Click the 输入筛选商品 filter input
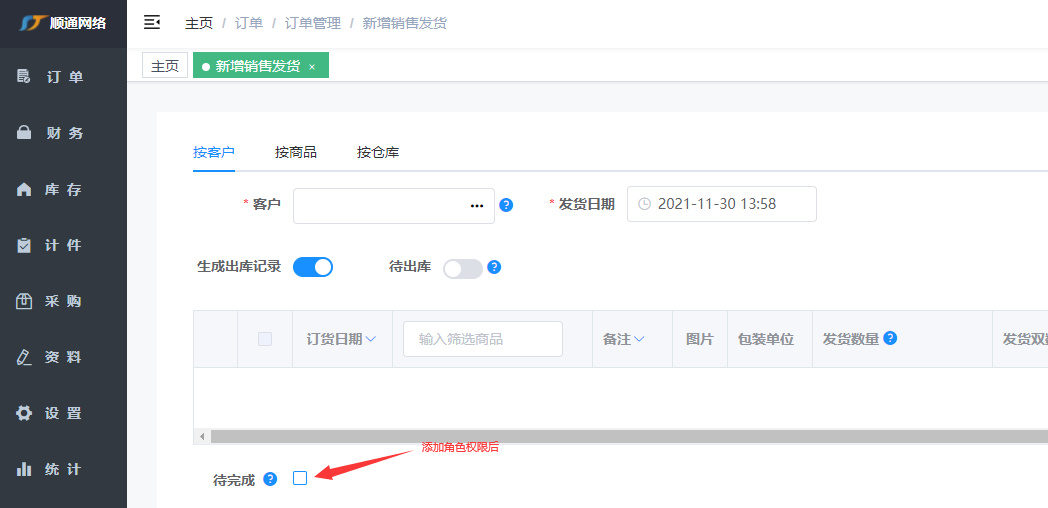 (483, 339)
